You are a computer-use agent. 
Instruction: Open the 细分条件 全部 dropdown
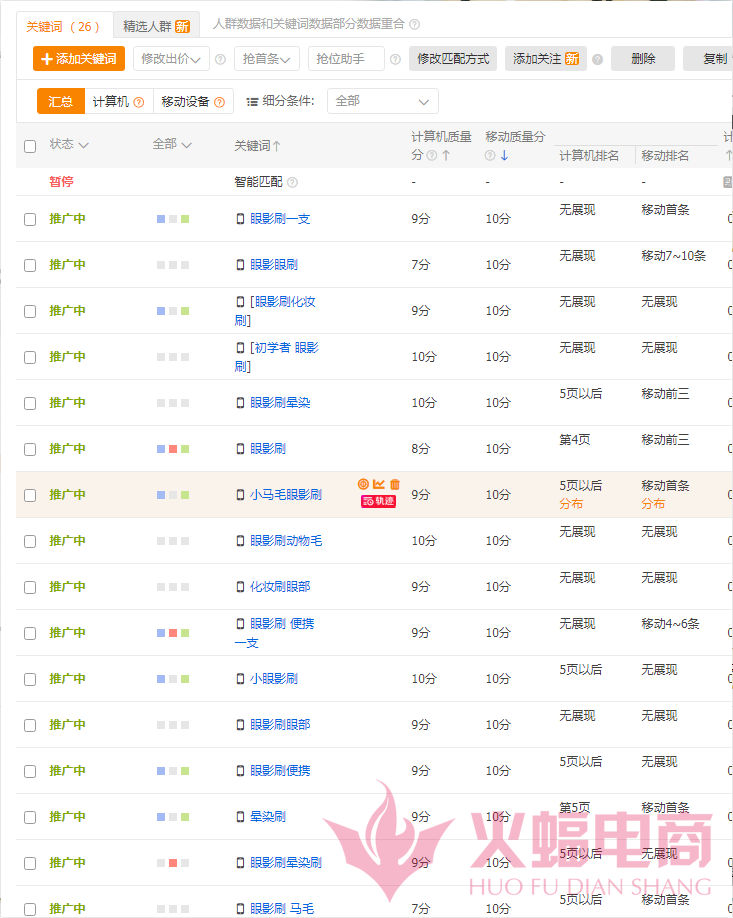[382, 101]
